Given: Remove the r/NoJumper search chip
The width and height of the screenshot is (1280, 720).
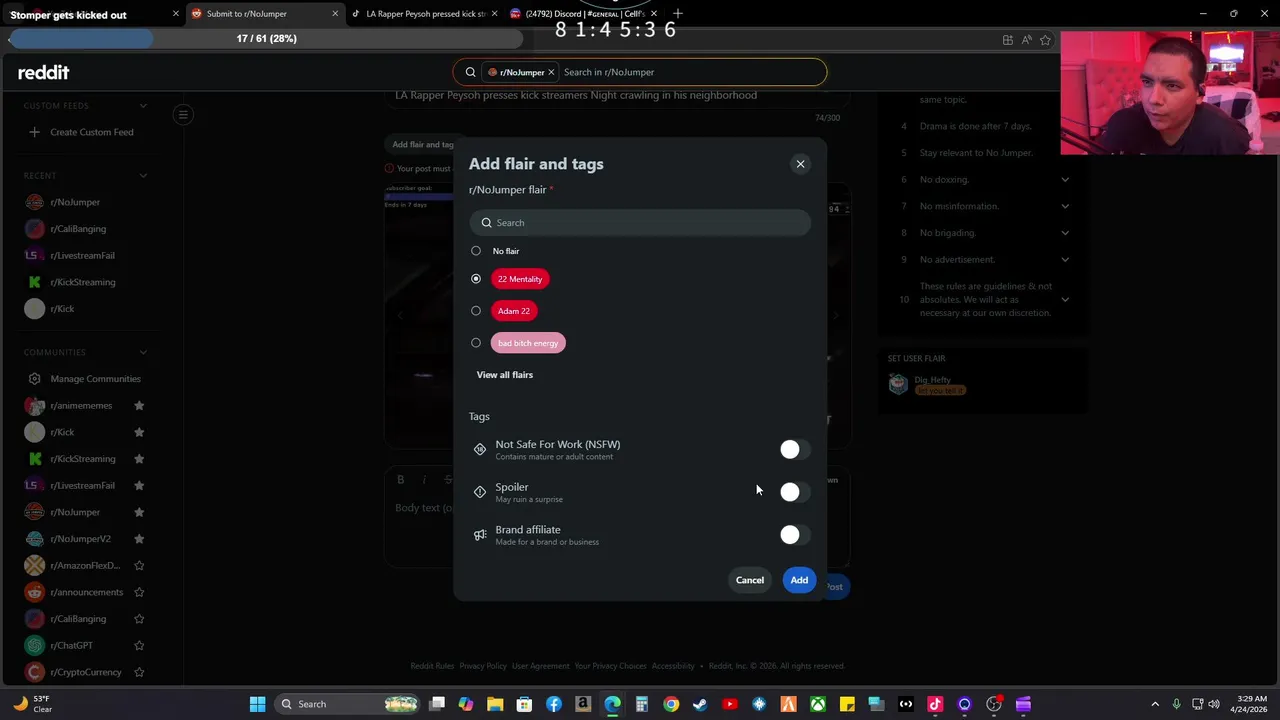Looking at the screenshot, I should [x=551, y=72].
